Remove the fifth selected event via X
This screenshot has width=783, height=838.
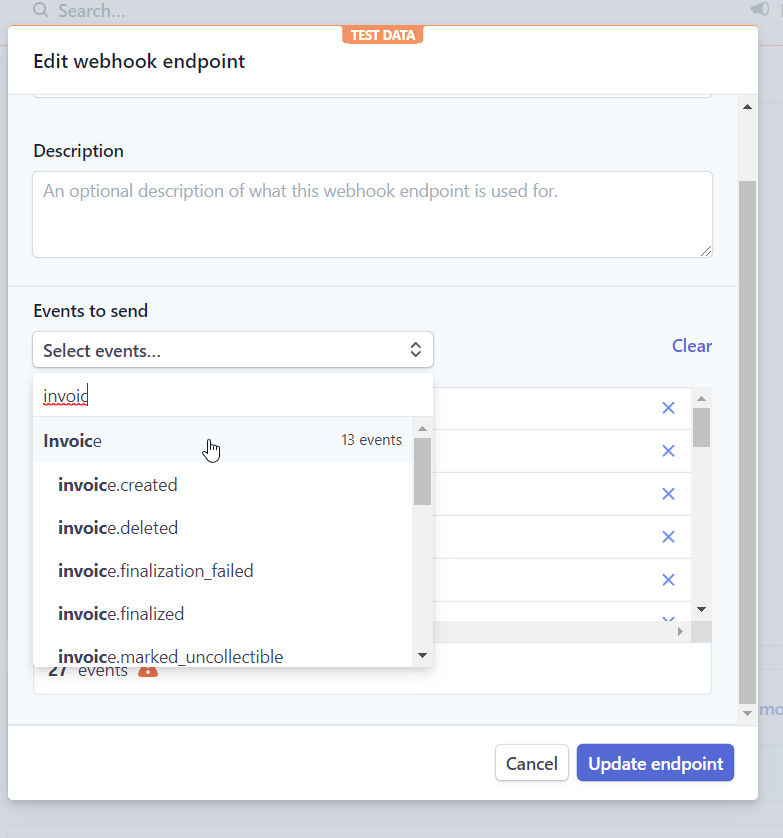pyautogui.click(x=668, y=580)
